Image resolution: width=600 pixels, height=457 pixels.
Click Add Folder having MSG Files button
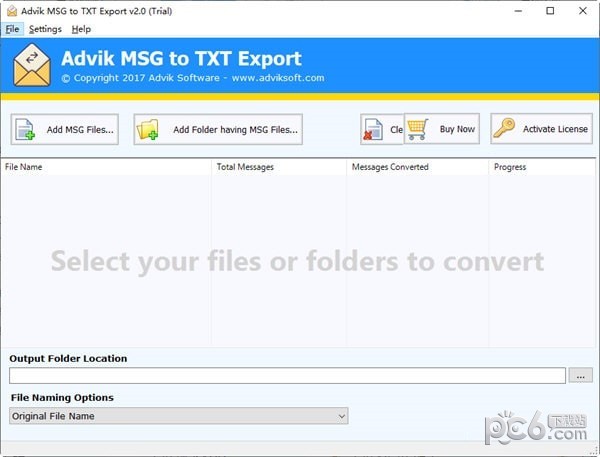(x=218, y=129)
